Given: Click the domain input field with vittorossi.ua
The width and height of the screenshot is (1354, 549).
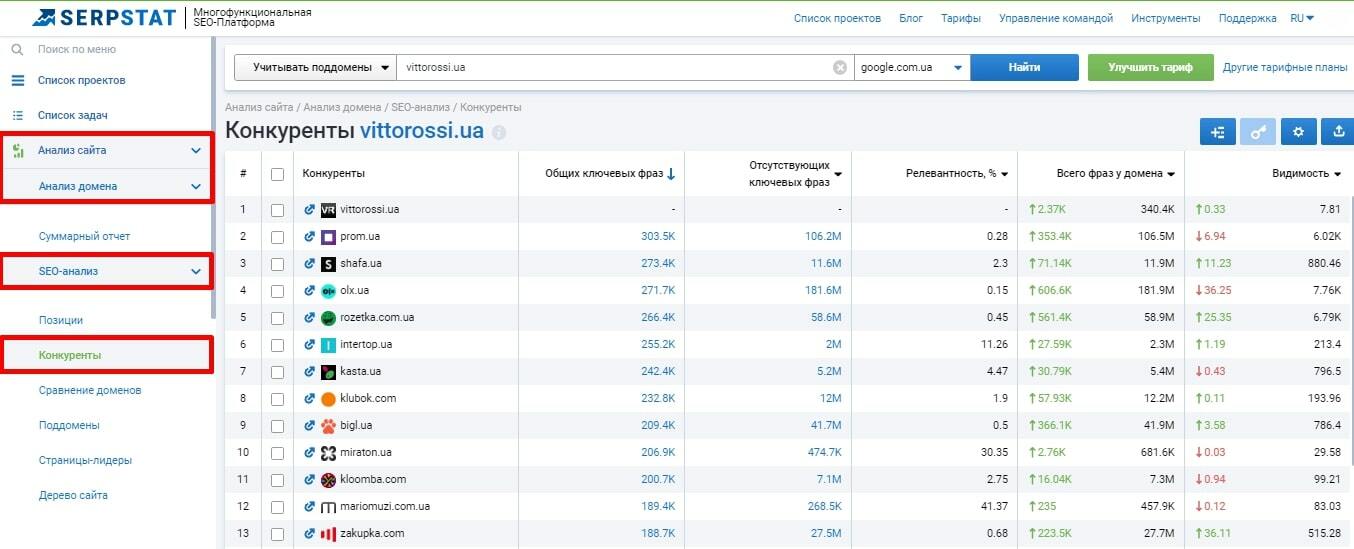Looking at the screenshot, I should [610, 68].
